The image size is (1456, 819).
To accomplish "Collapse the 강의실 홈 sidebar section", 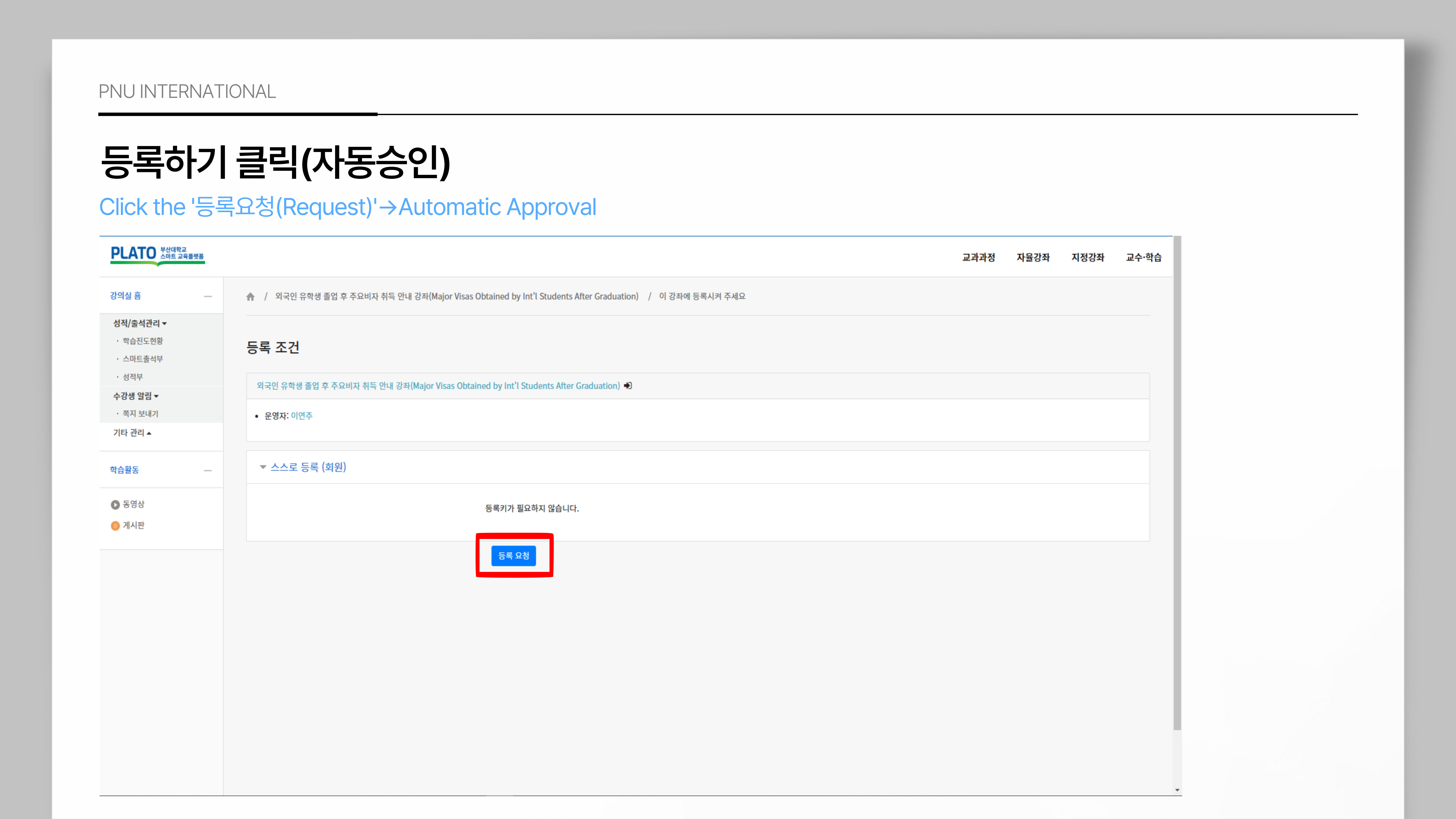I will 208,296.
